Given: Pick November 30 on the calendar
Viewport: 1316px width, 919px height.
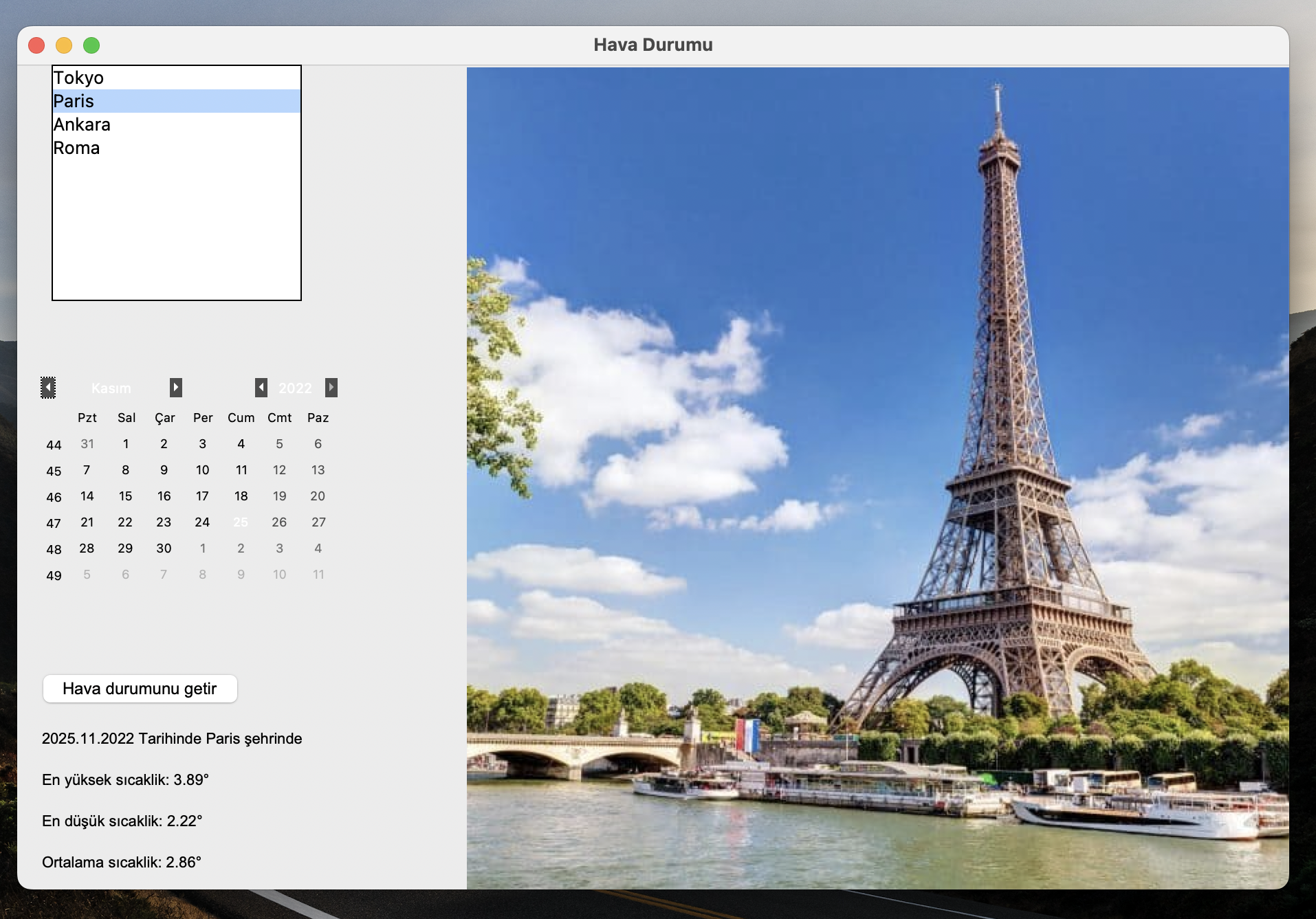Looking at the screenshot, I should coord(164,549).
